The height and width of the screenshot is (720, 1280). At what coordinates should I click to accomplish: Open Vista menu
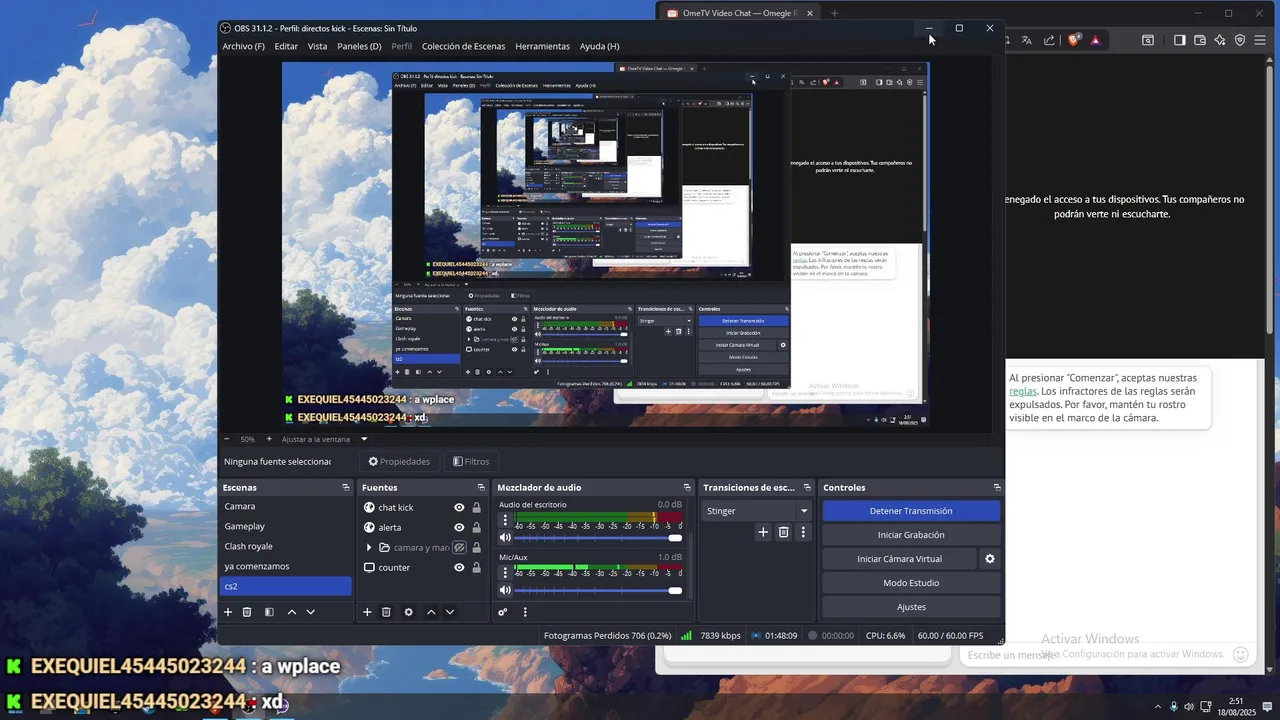317,46
